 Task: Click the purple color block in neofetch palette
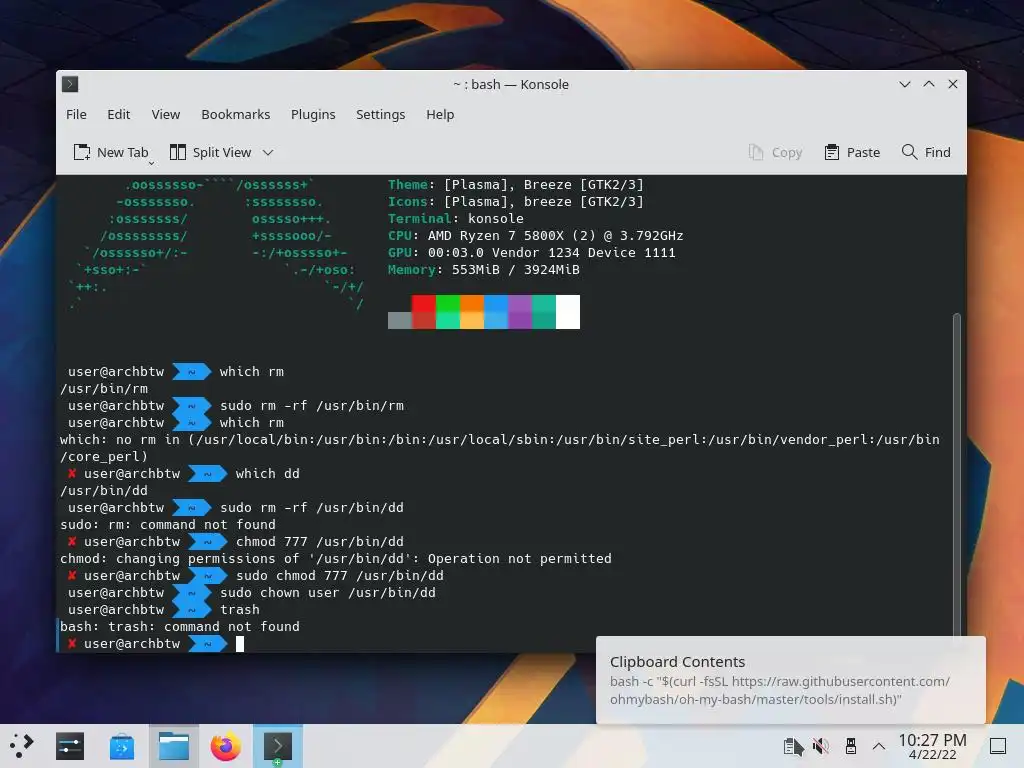tap(520, 312)
